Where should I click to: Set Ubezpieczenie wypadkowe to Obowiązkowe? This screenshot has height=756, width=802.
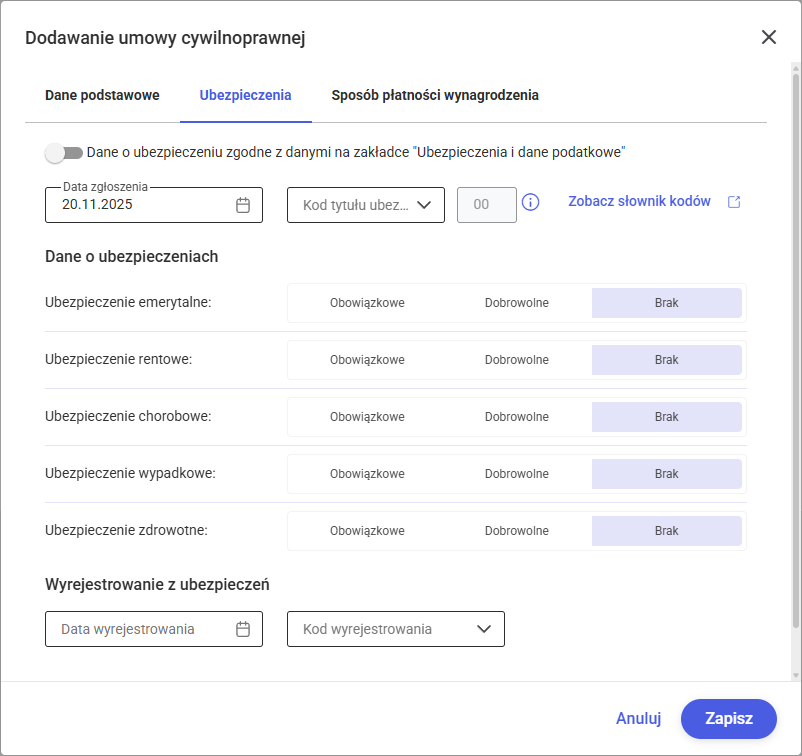point(367,474)
